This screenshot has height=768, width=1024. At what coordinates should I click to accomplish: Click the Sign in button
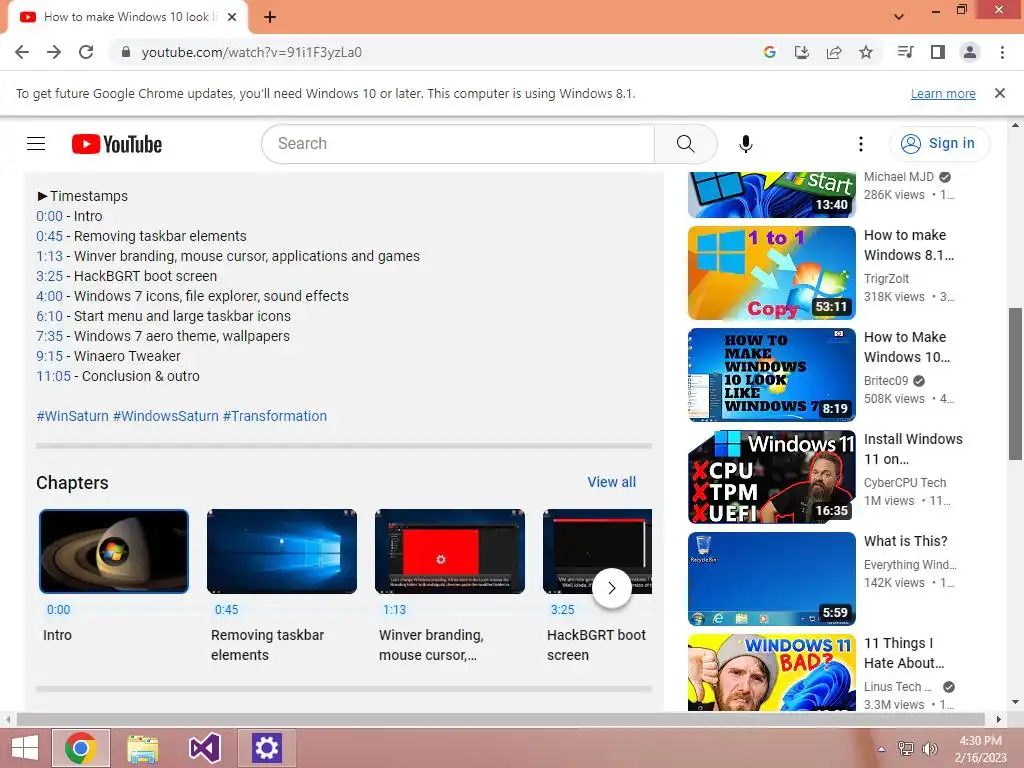(x=939, y=144)
